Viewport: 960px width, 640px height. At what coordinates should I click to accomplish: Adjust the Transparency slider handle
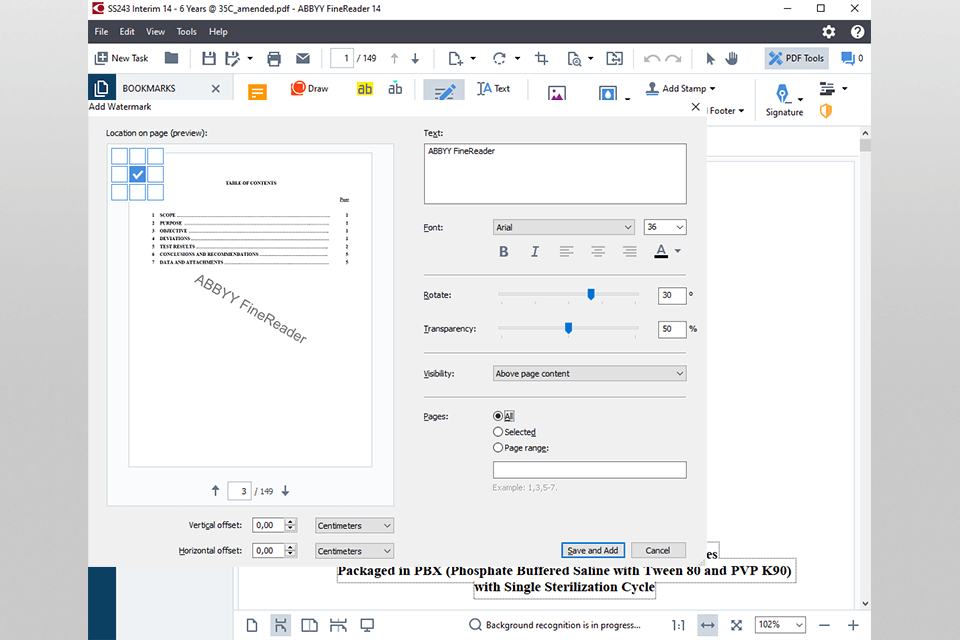click(x=568, y=328)
